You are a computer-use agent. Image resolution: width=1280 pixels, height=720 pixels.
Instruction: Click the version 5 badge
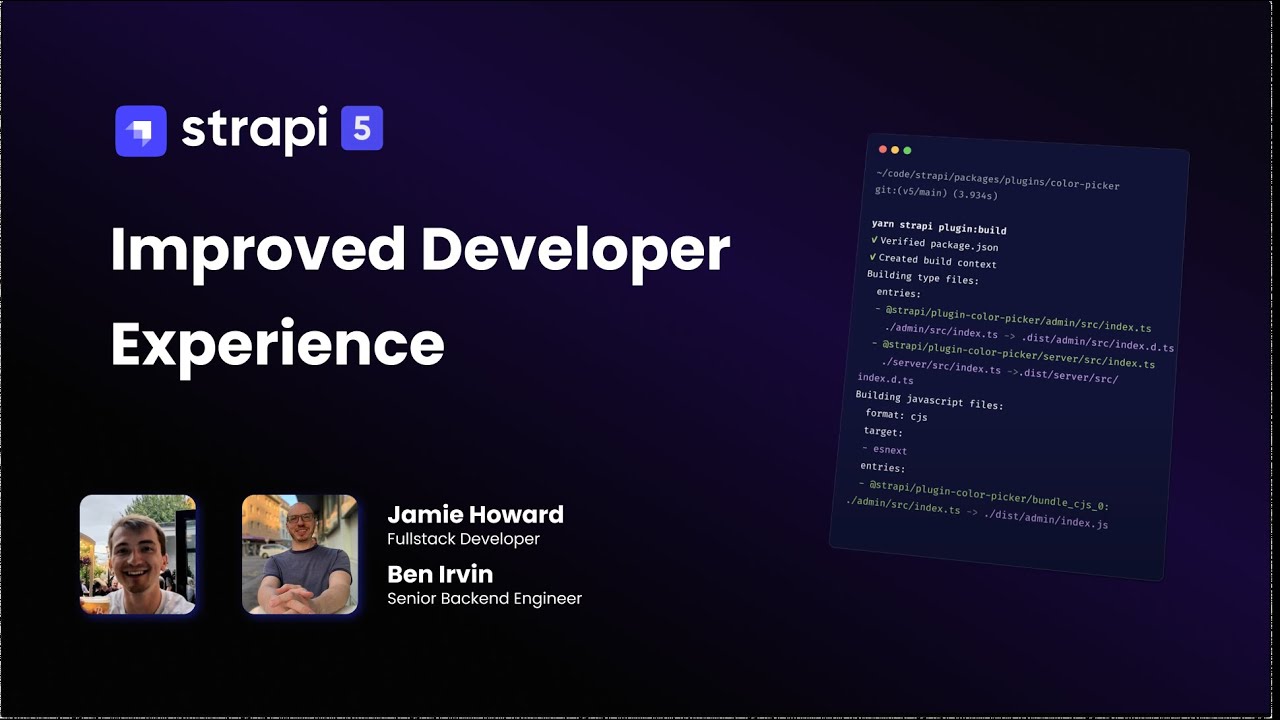point(362,129)
